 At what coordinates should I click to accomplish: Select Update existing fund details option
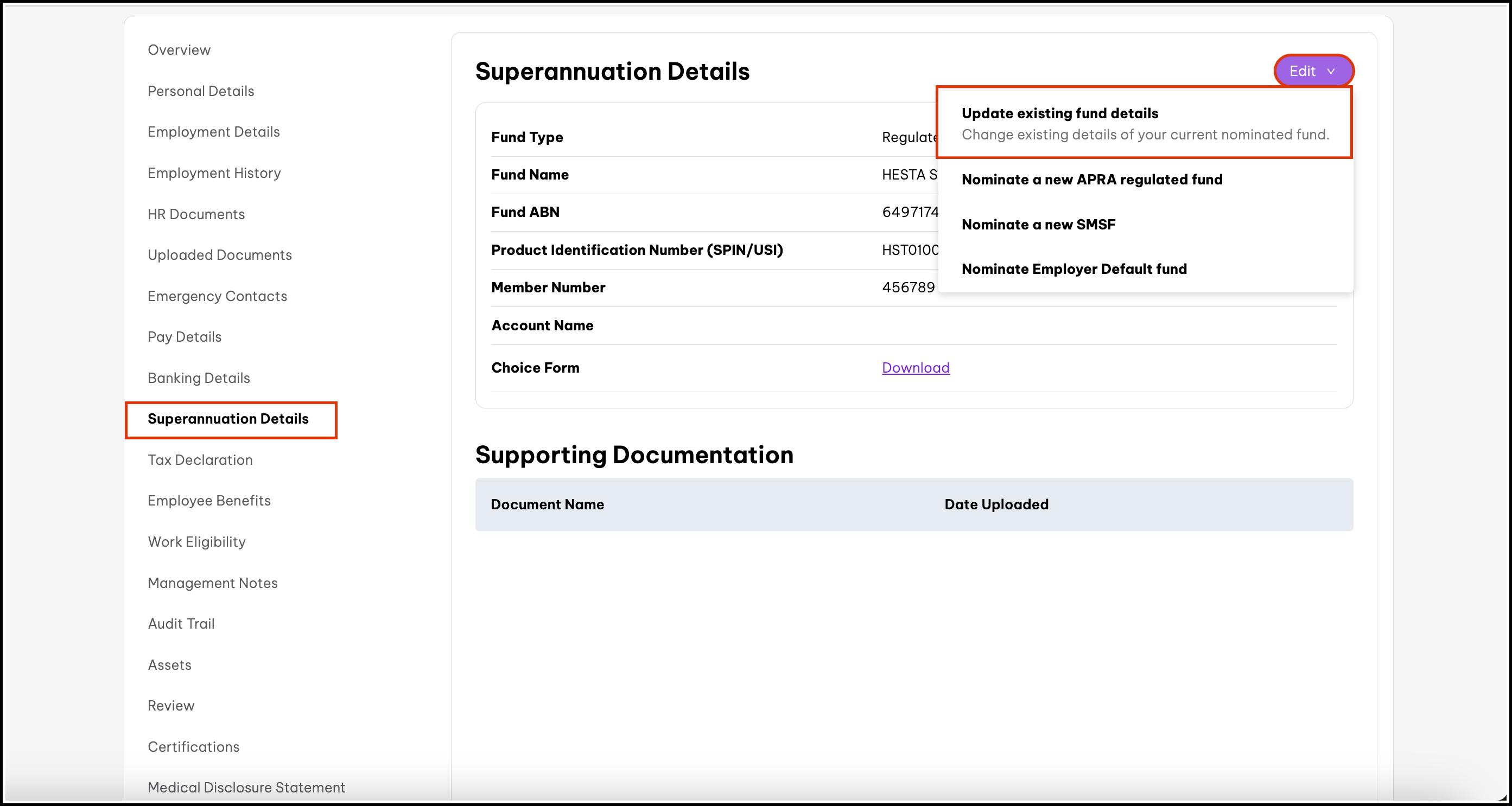pos(1143,123)
